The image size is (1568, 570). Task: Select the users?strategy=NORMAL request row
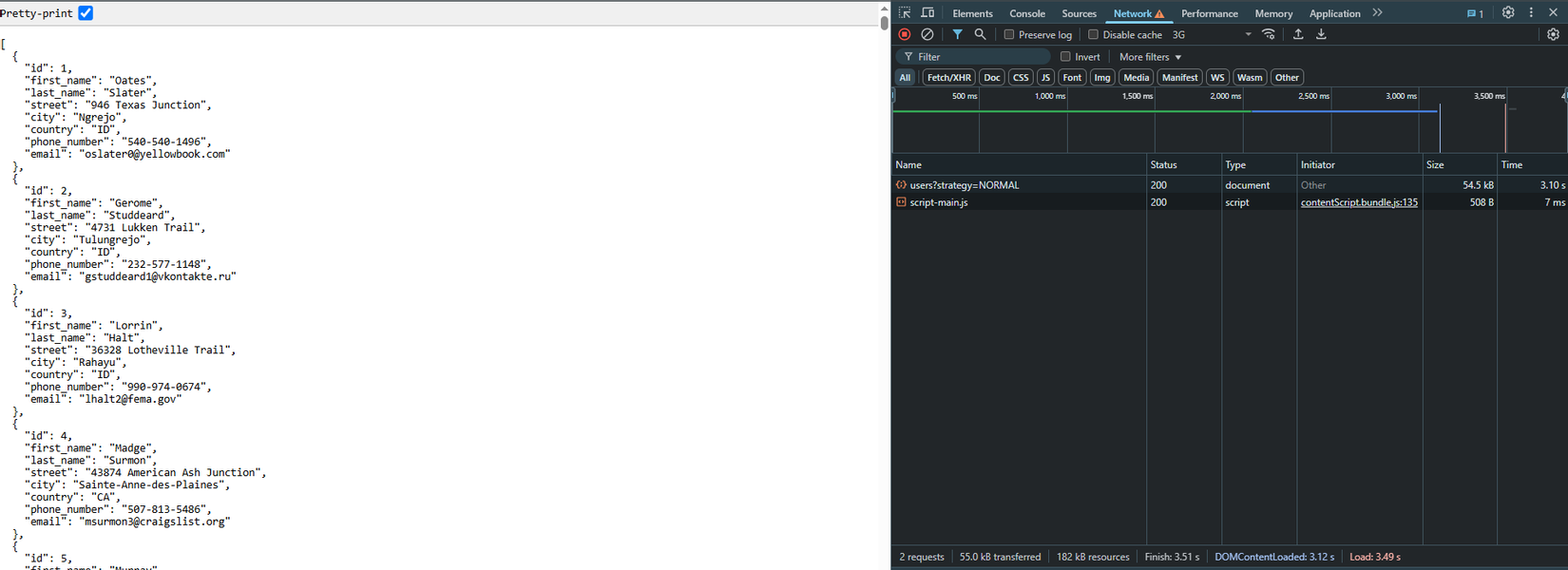click(1230, 185)
